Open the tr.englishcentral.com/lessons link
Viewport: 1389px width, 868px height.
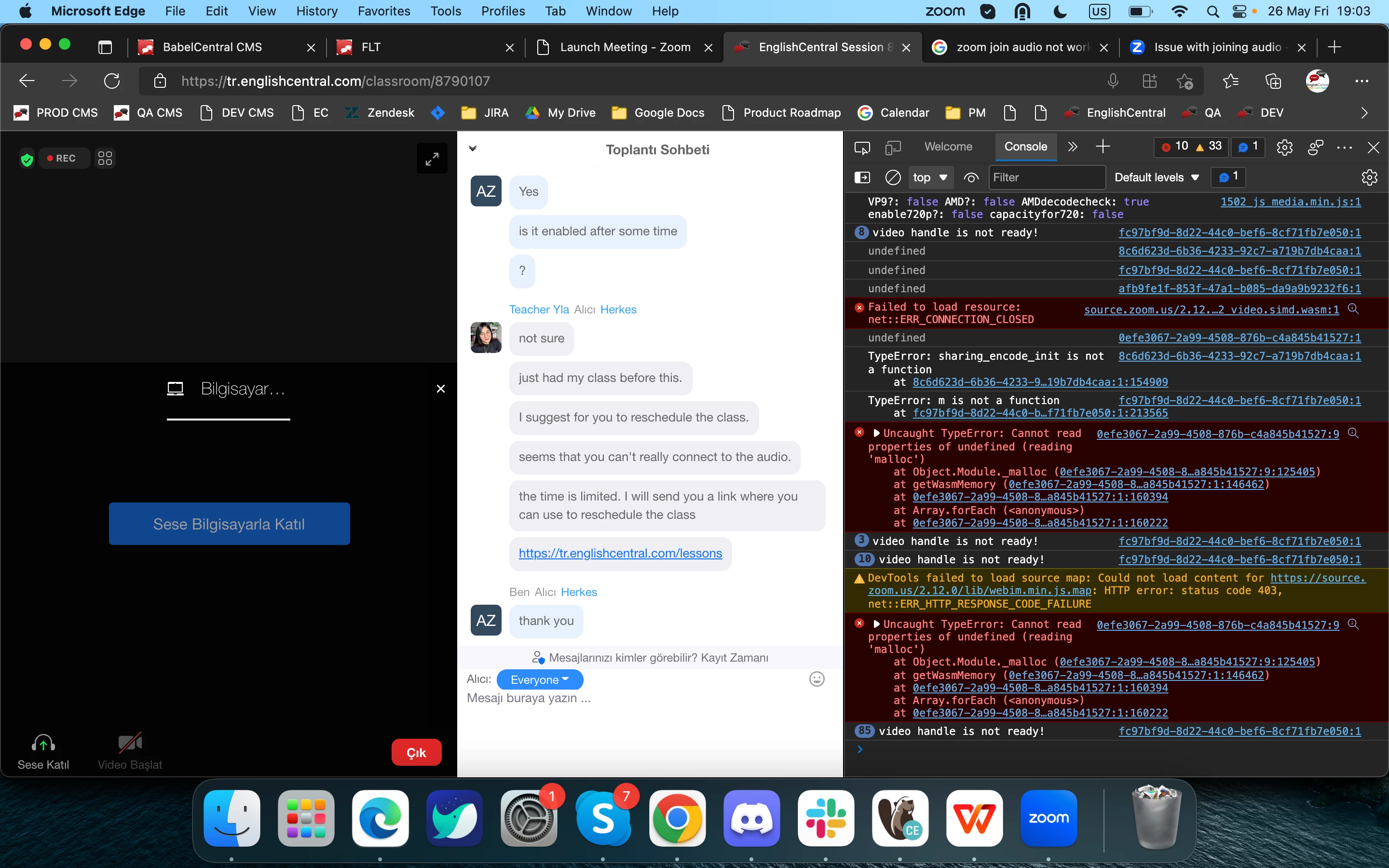pyautogui.click(x=620, y=554)
